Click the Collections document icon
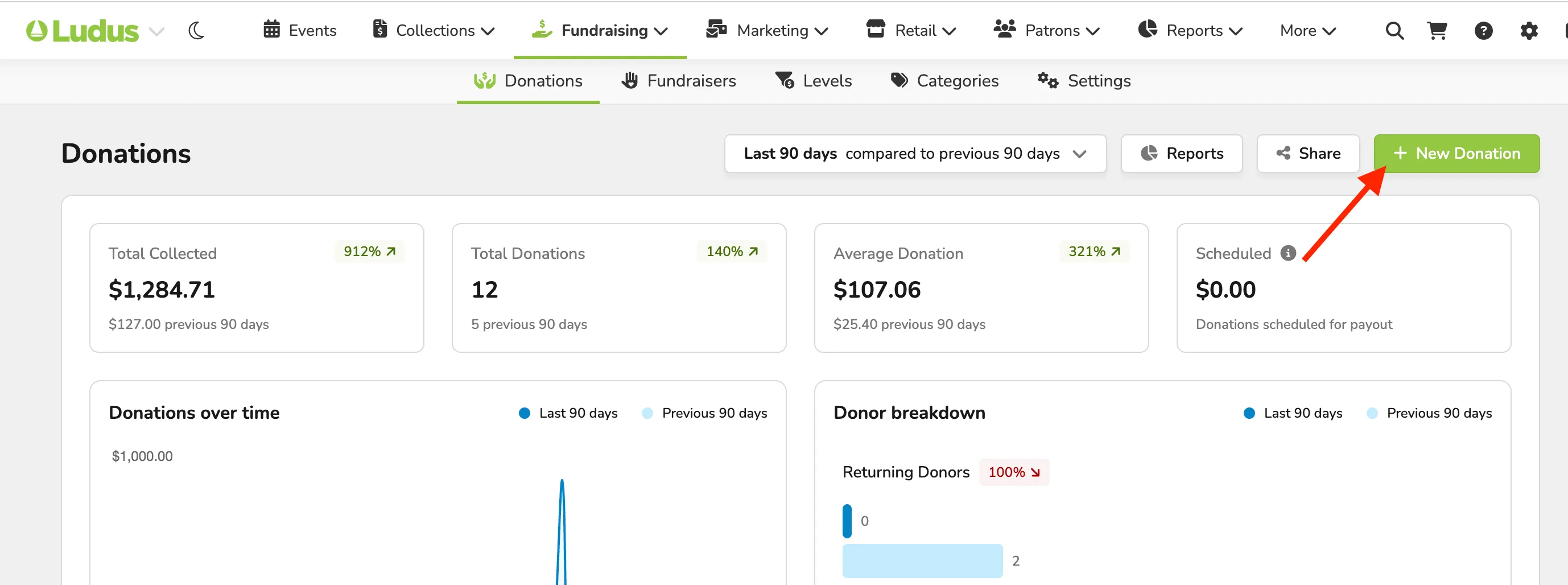The height and width of the screenshot is (585, 1568). tap(380, 29)
